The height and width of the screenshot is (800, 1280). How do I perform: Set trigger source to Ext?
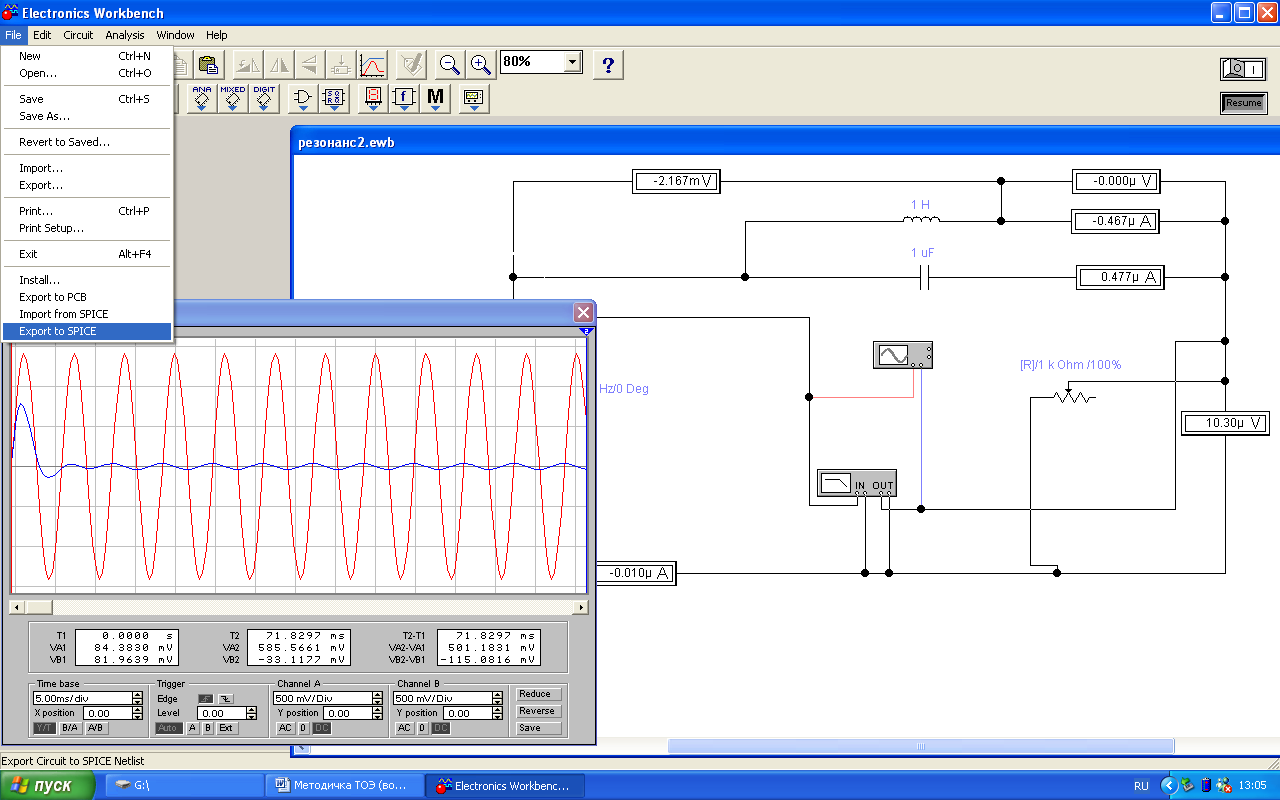point(226,728)
